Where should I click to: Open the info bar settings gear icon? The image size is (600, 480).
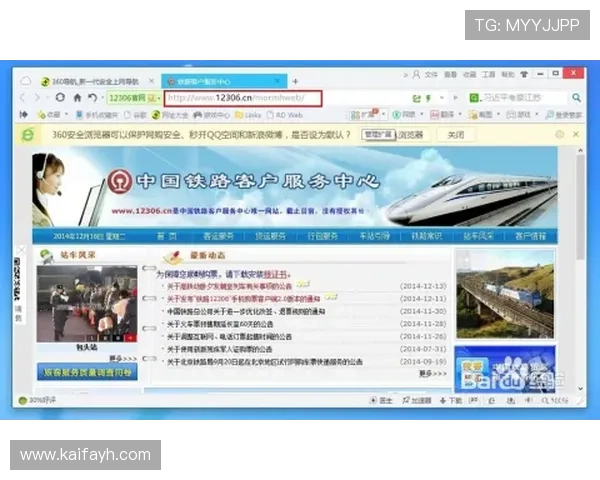coord(559,134)
